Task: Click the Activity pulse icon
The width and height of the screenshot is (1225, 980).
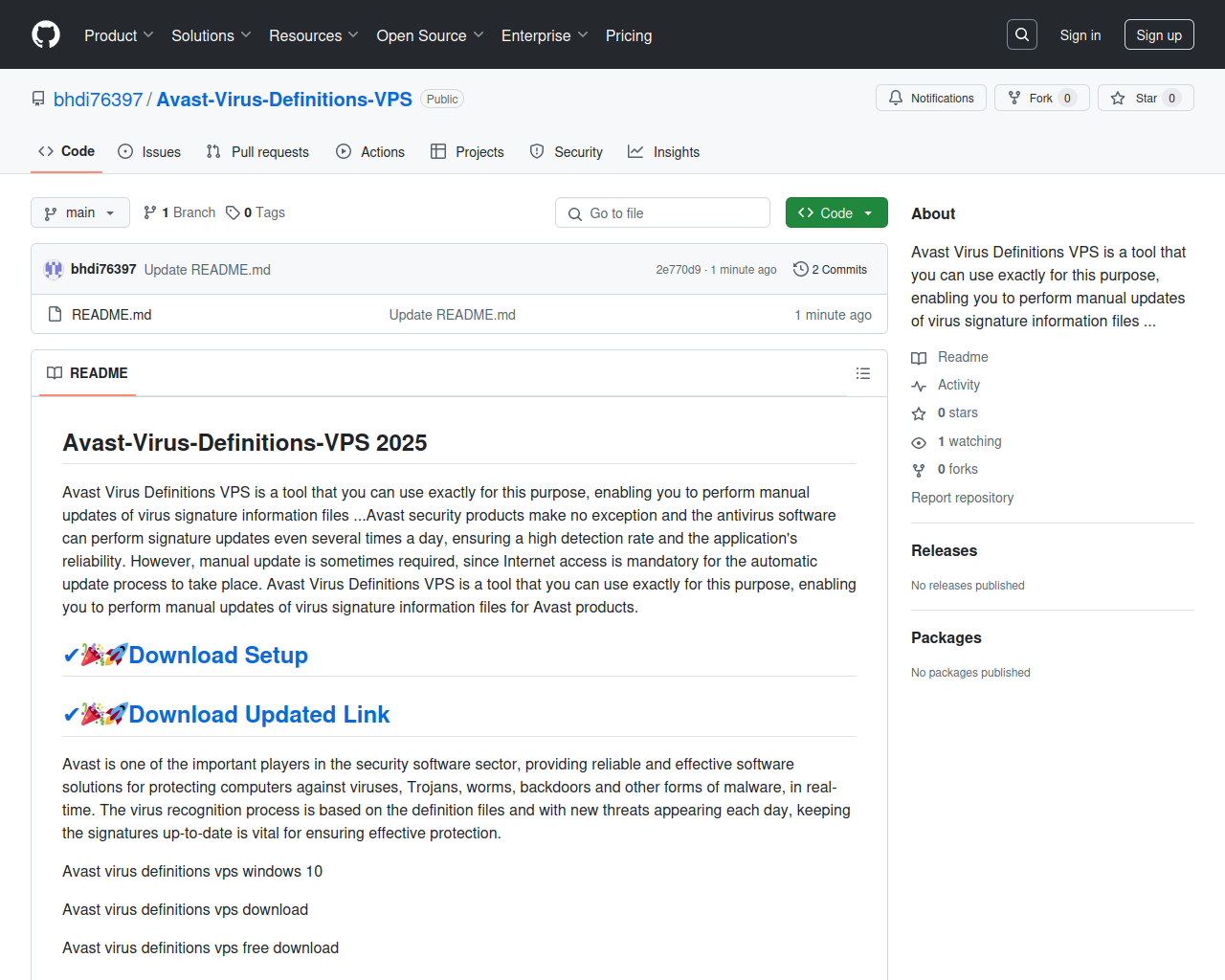Action: pyautogui.click(x=919, y=386)
